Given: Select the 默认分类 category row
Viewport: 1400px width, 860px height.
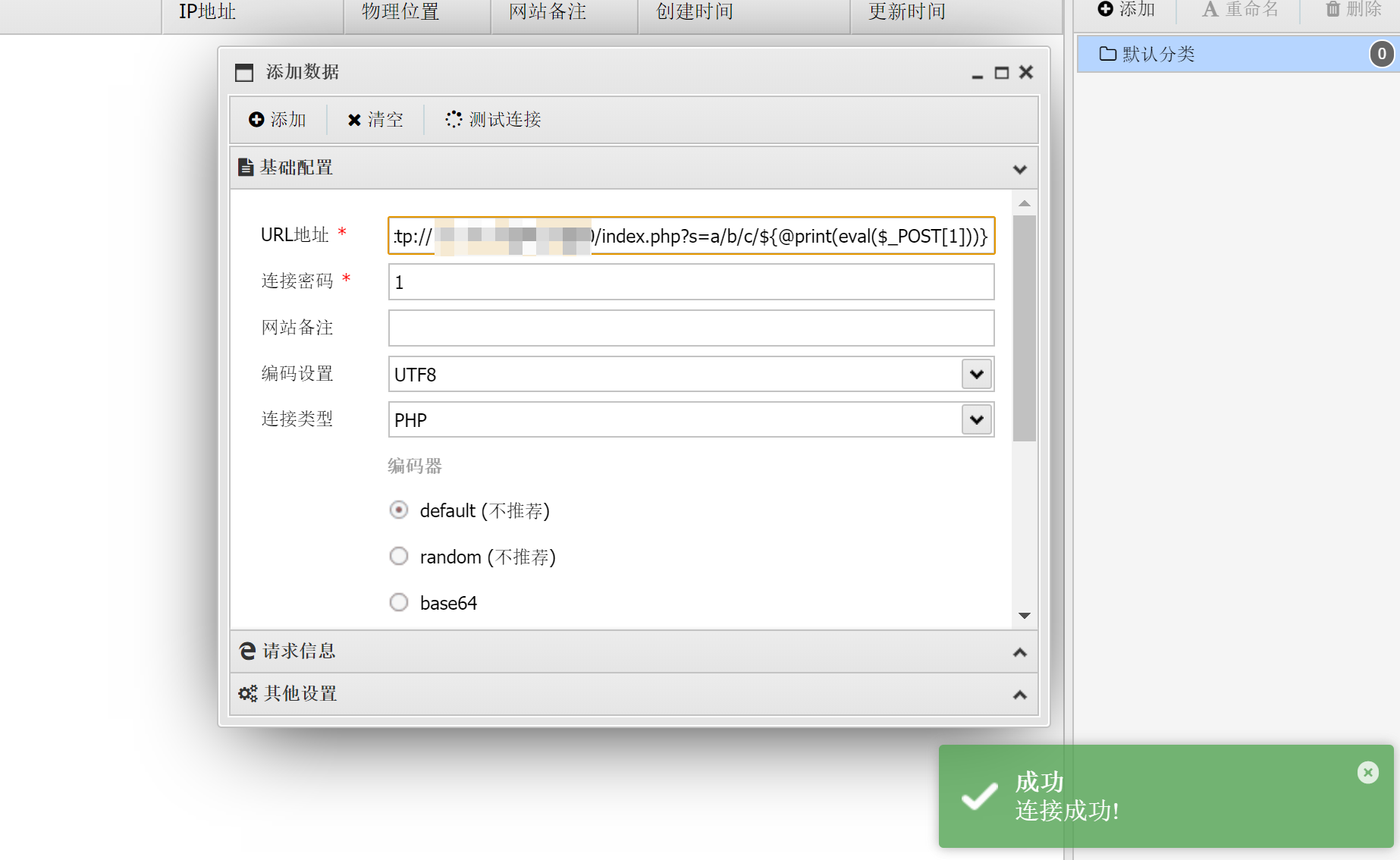Looking at the screenshot, I should [x=1238, y=54].
